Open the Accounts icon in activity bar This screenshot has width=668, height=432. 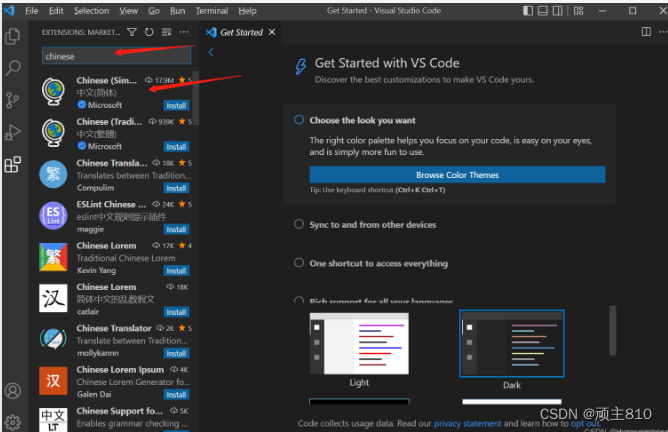pyautogui.click(x=13, y=391)
